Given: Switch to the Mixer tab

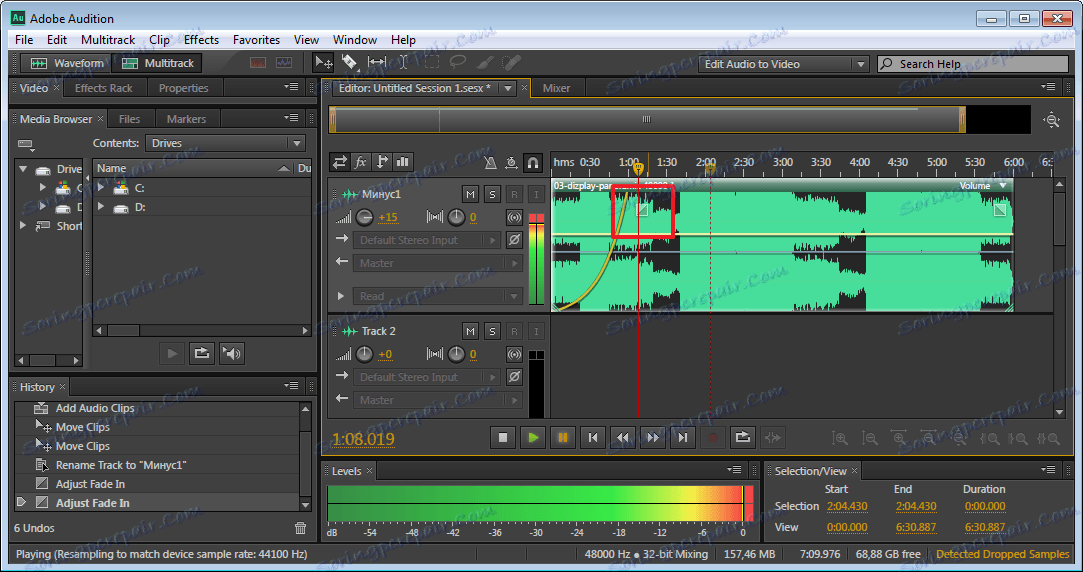Looking at the screenshot, I should pyautogui.click(x=556, y=88).
